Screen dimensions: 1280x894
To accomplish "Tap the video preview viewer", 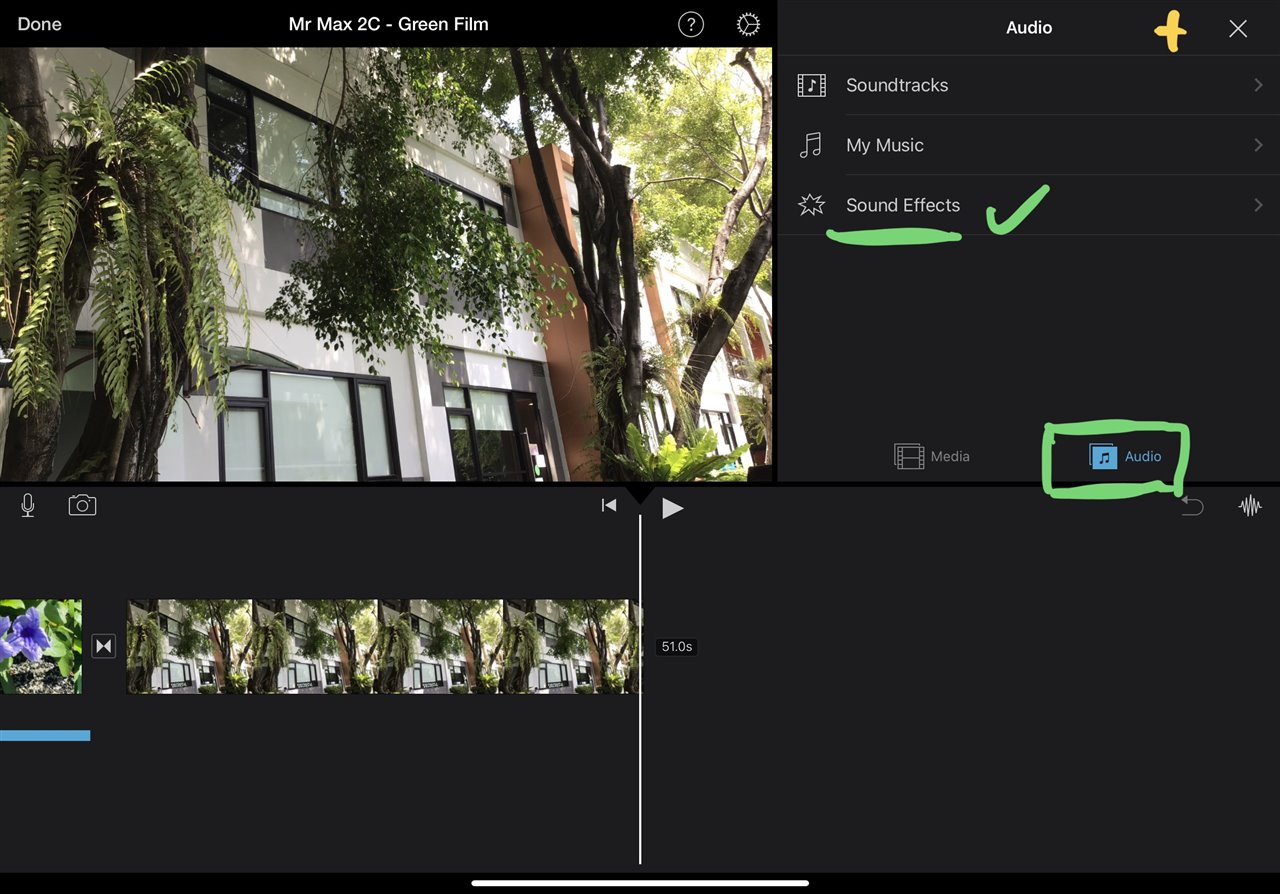I will 386,265.
